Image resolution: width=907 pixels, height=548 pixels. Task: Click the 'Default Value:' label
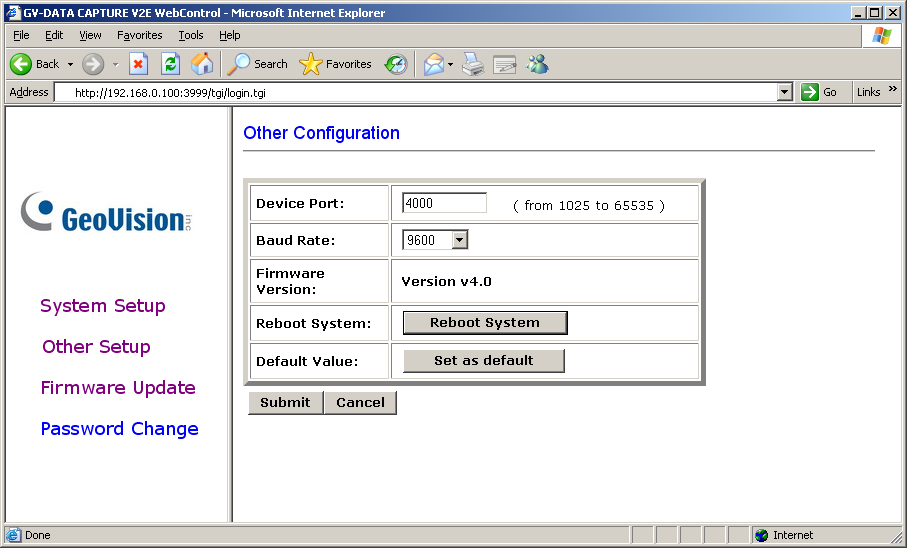coord(307,362)
